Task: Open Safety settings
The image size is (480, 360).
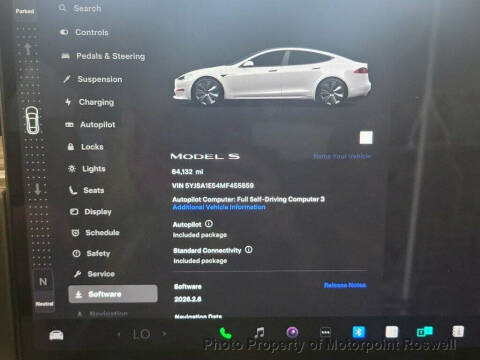Action: pos(91,254)
